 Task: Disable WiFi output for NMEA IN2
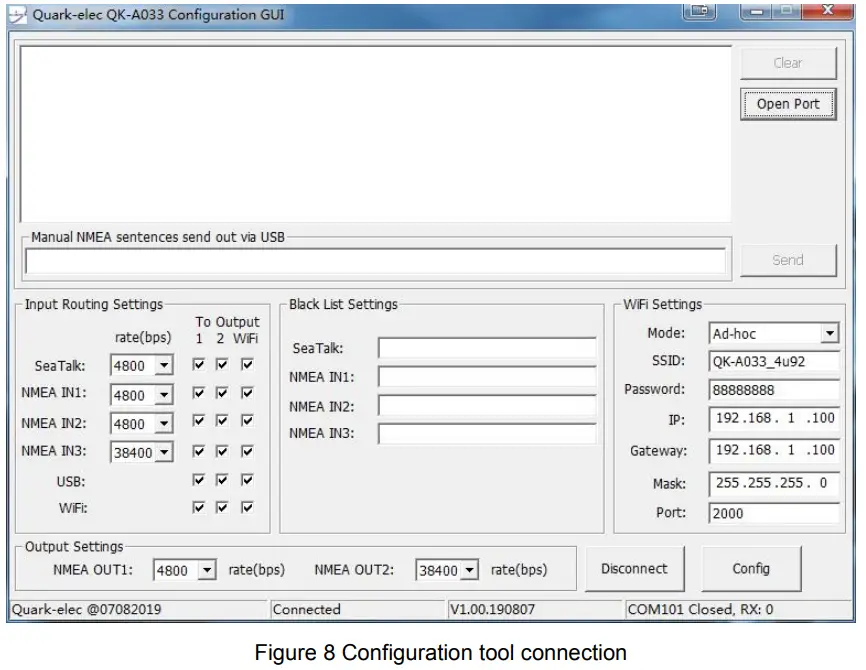(x=247, y=422)
